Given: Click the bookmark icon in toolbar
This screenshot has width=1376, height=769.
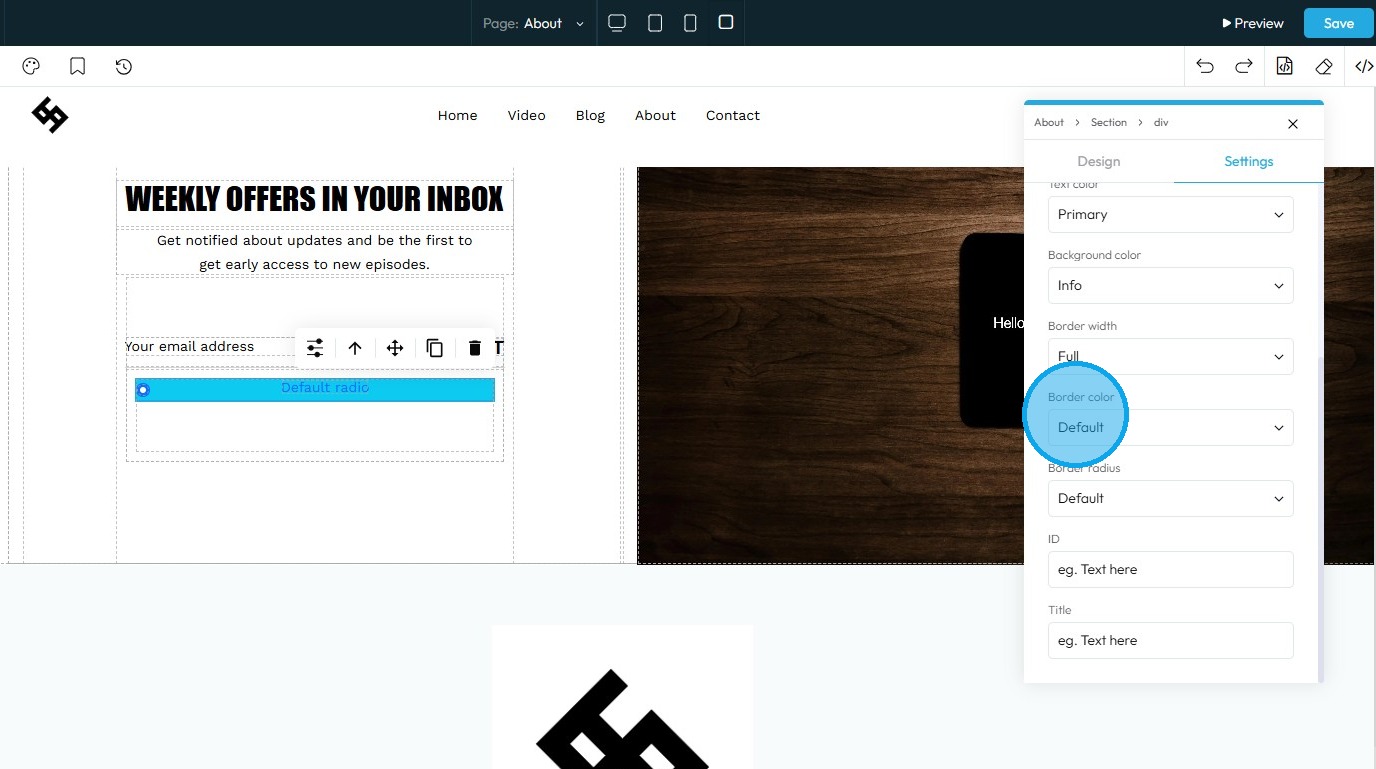Looking at the screenshot, I should 77,67.
